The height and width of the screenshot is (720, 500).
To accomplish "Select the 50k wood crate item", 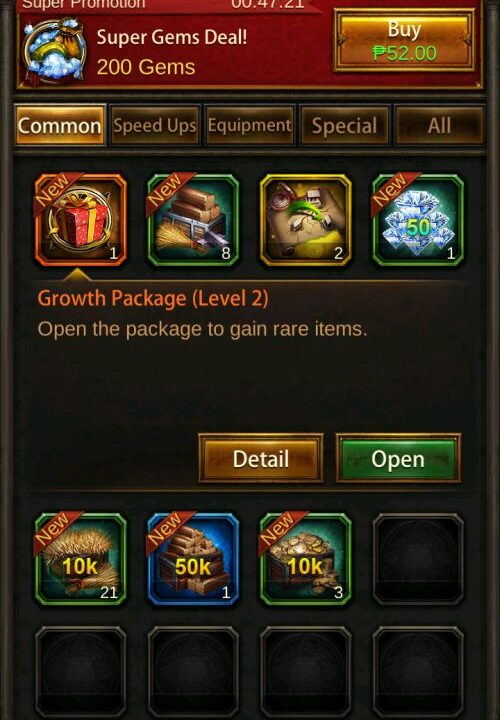I will pos(193,559).
